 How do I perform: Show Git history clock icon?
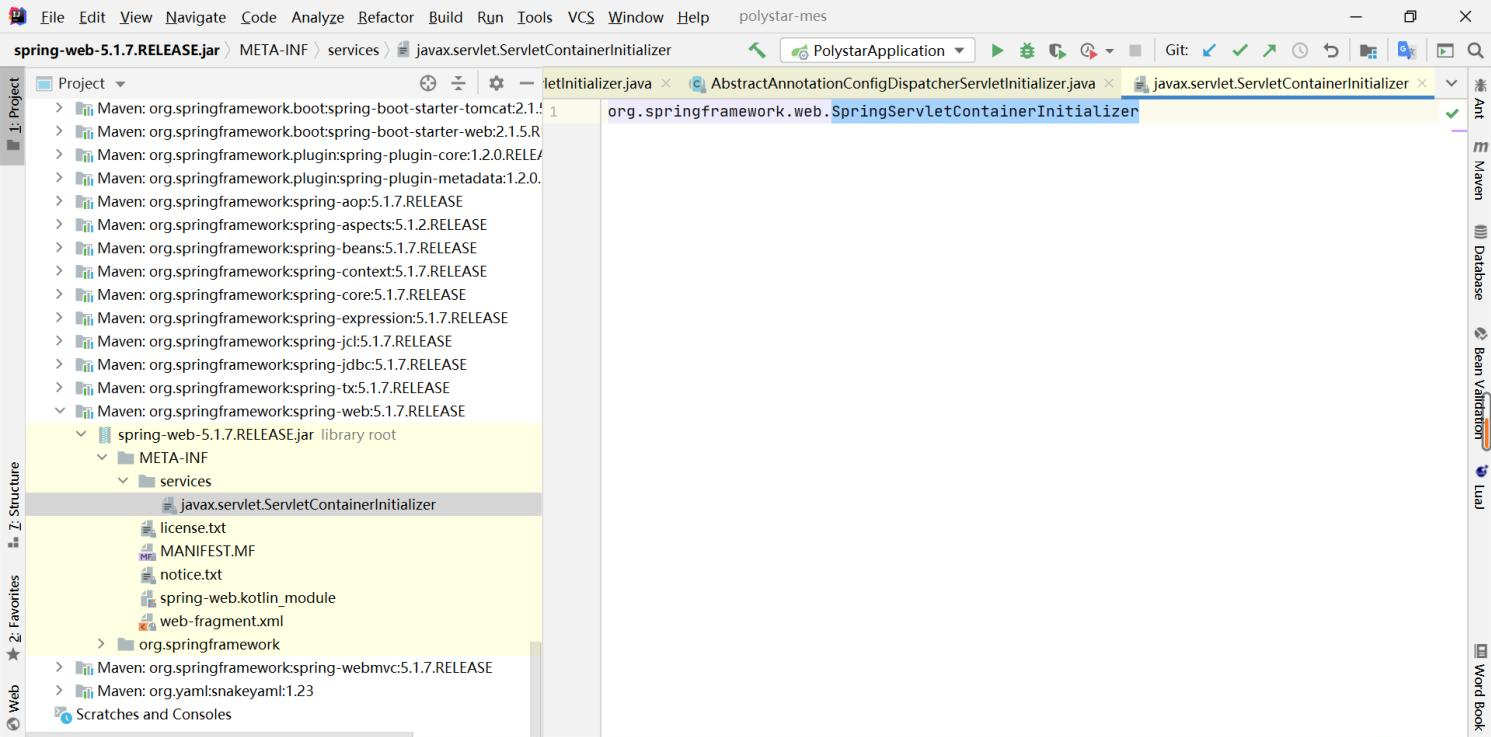(x=1300, y=50)
